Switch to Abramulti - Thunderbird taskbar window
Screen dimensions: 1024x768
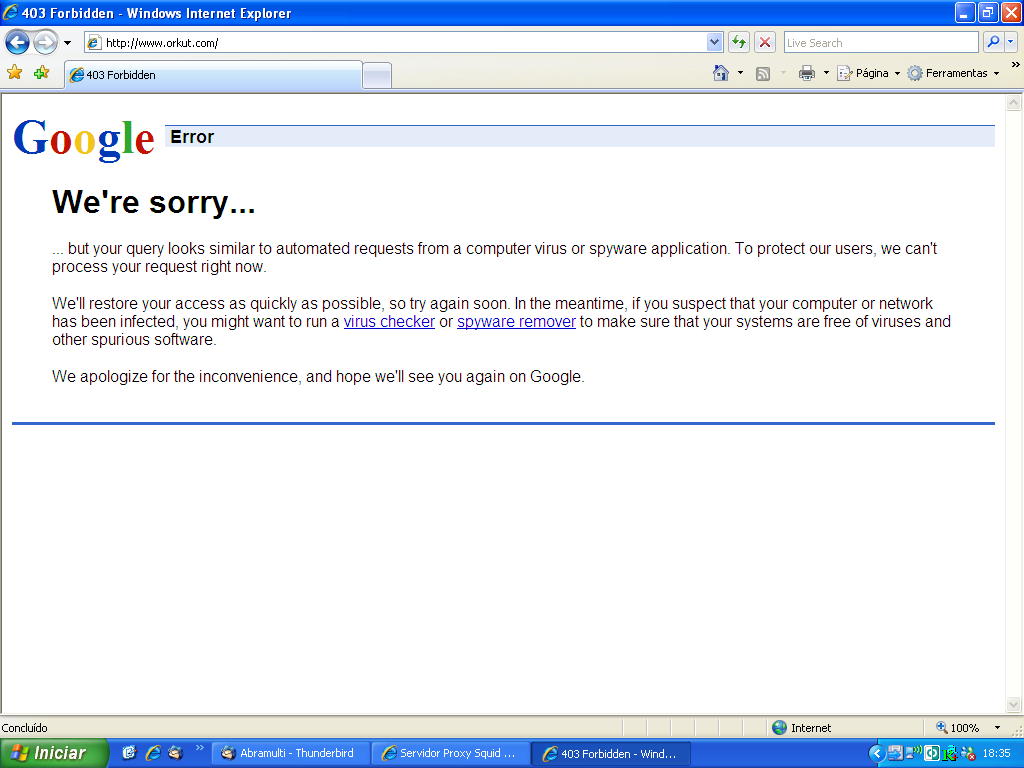[x=291, y=753]
